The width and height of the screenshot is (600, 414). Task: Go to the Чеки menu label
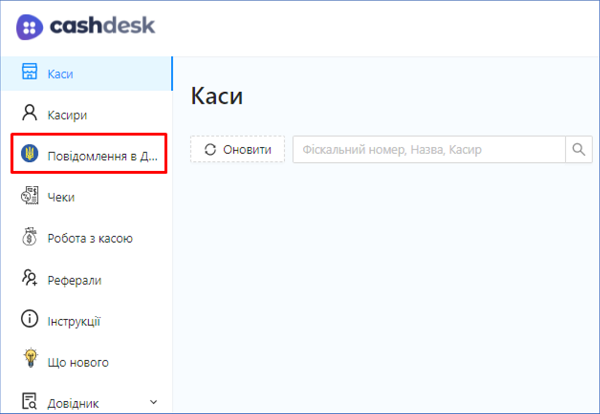point(61,198)
